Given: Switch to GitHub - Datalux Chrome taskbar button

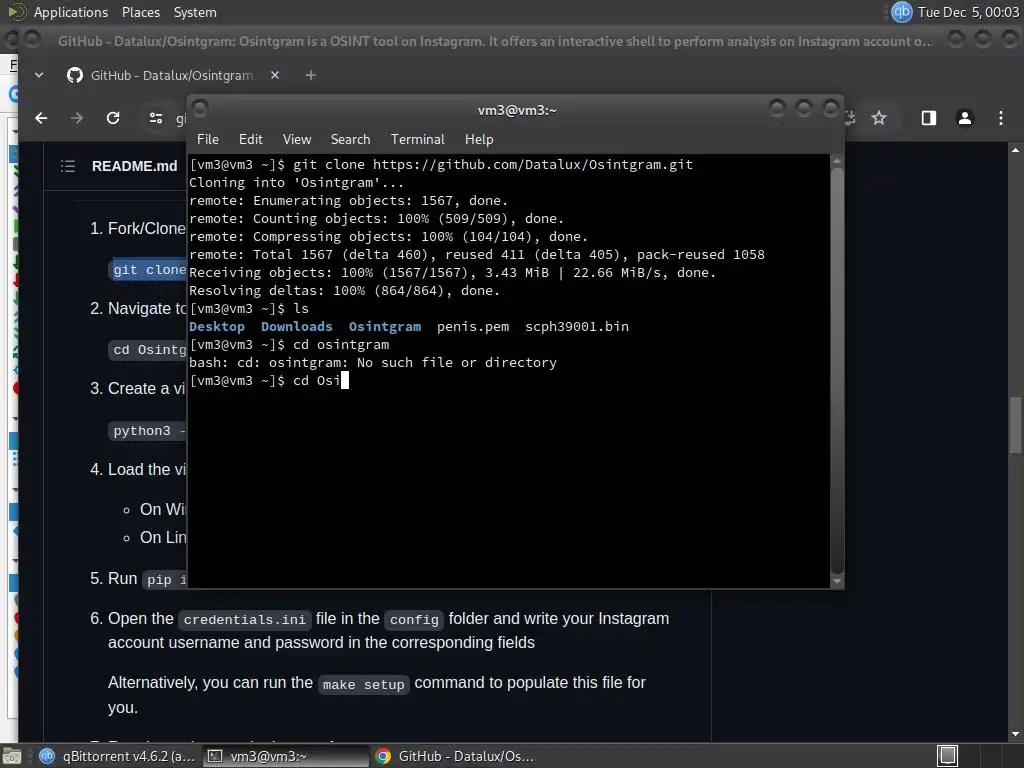Looking at the screenshot, I should [x=457, y=756].
